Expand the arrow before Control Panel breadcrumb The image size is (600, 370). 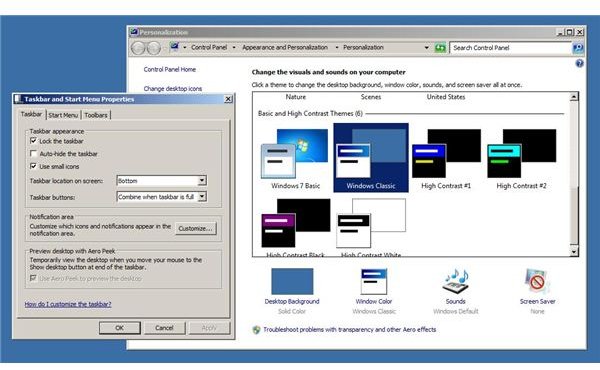point(184,47)
